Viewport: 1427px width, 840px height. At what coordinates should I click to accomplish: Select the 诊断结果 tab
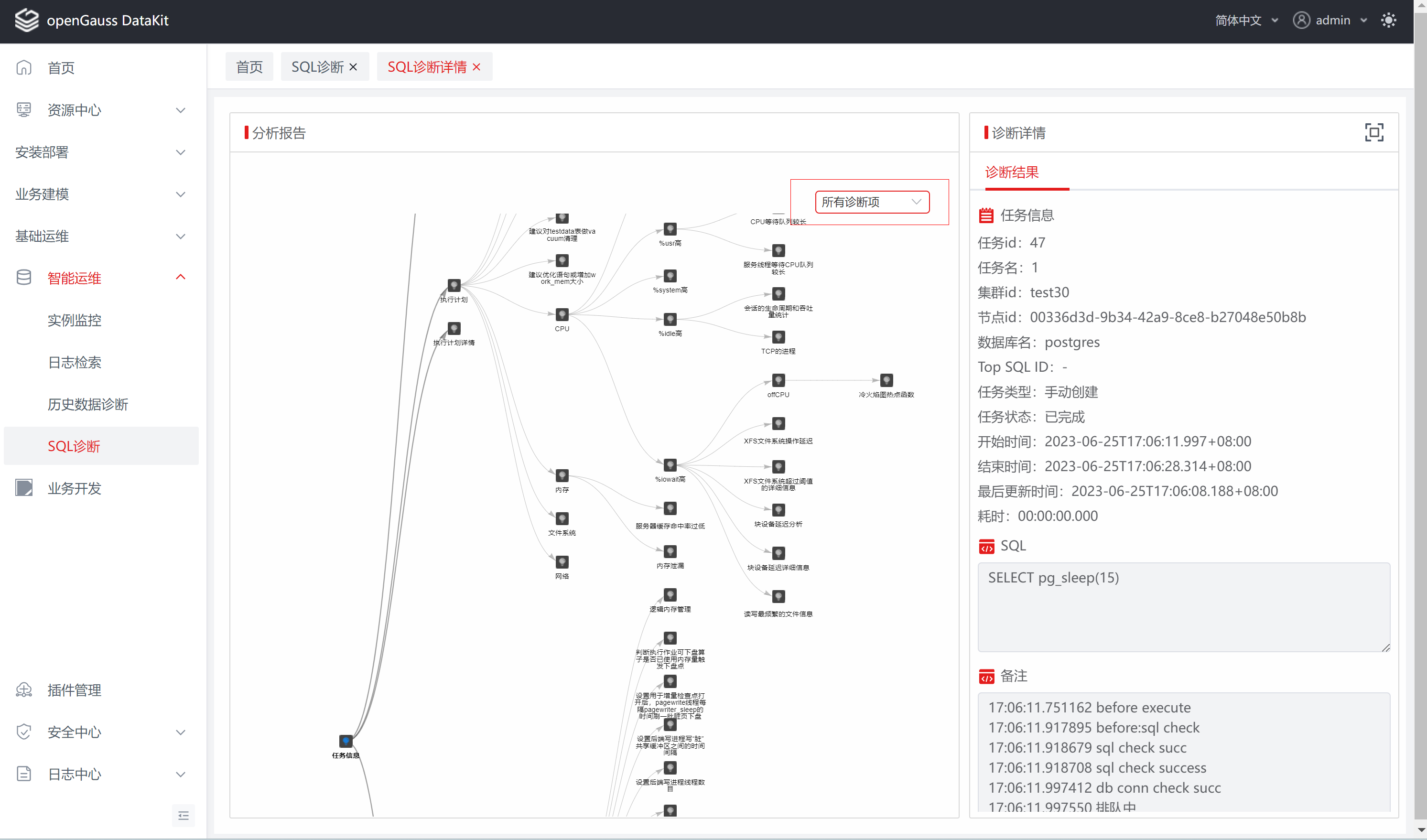[x=1011, y=172]
